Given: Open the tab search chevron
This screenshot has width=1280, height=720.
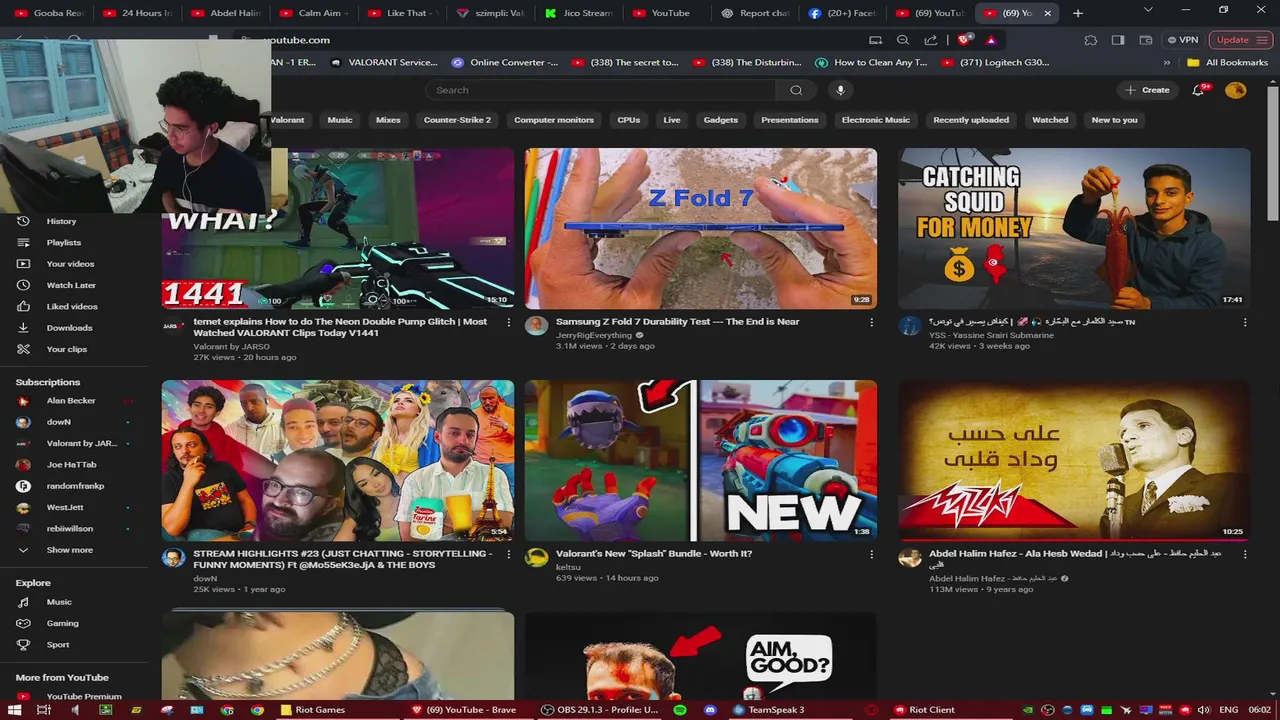Looking at the screenshot, I should [1148, 11].
